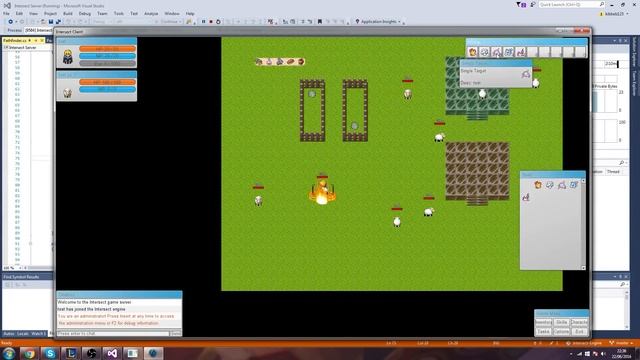Click the Save All icon in the toolbar

[58, 22]
